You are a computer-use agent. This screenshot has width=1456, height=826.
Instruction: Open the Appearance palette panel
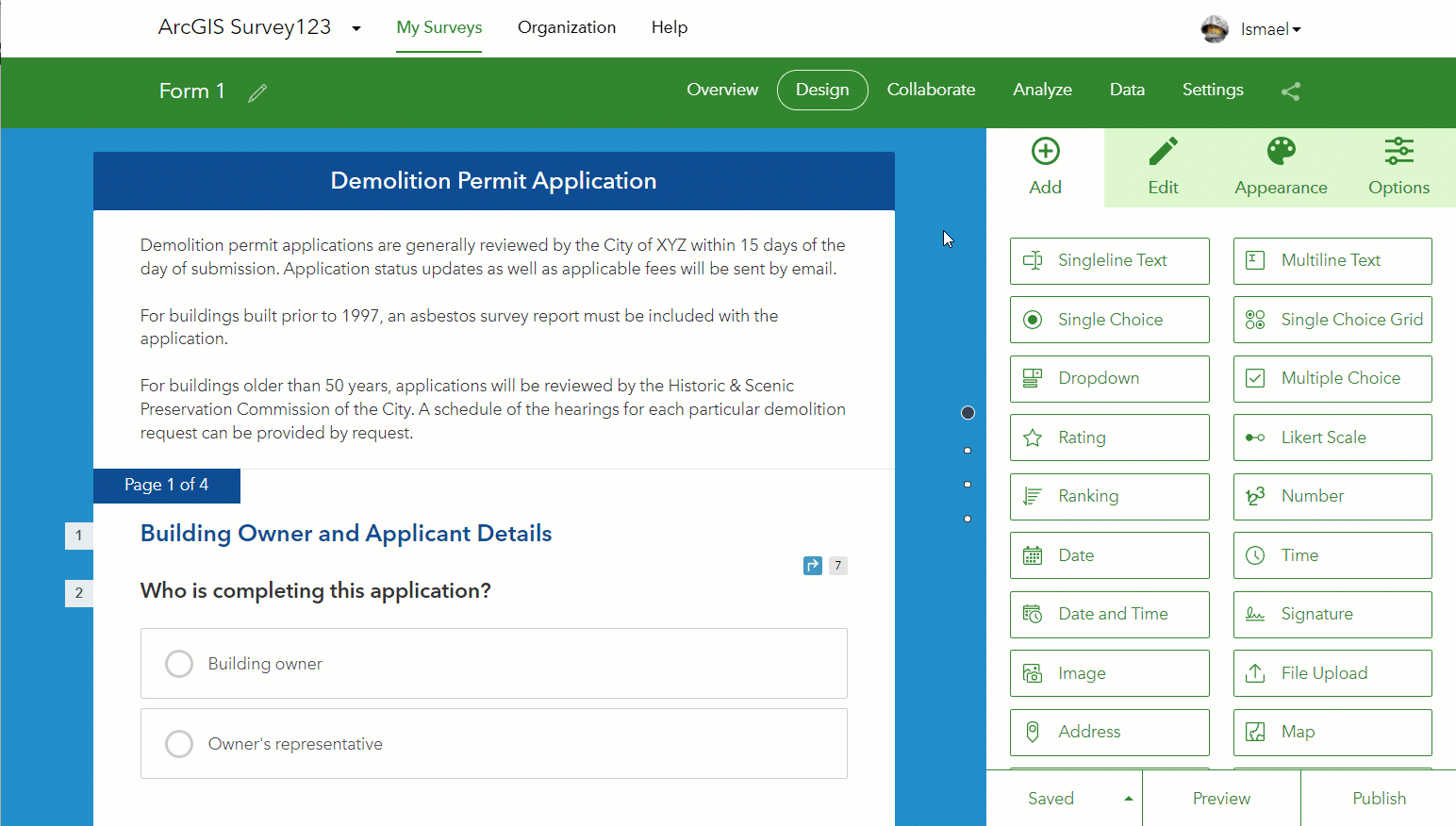coord(1280,168)
